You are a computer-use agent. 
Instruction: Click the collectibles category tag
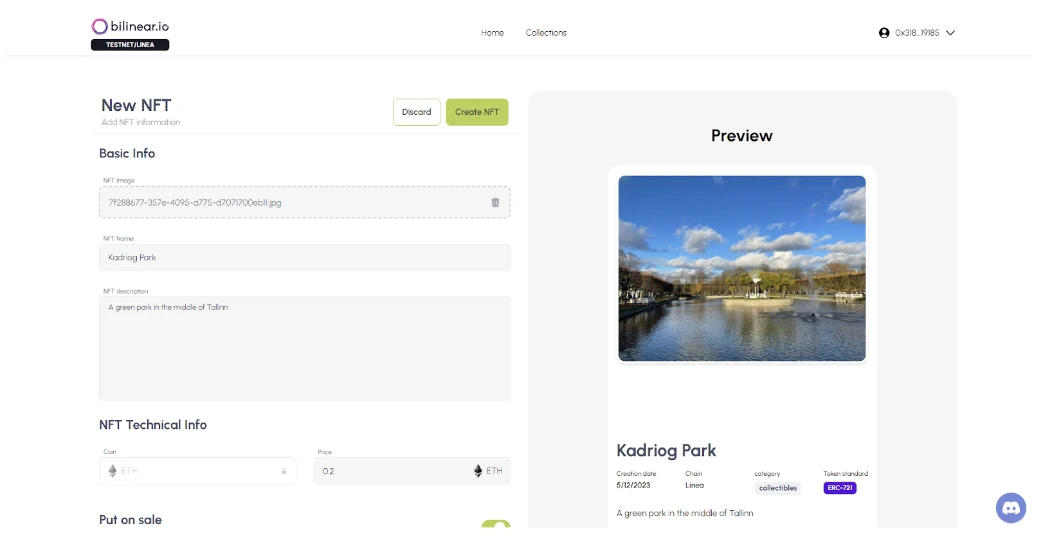point(778,488)
